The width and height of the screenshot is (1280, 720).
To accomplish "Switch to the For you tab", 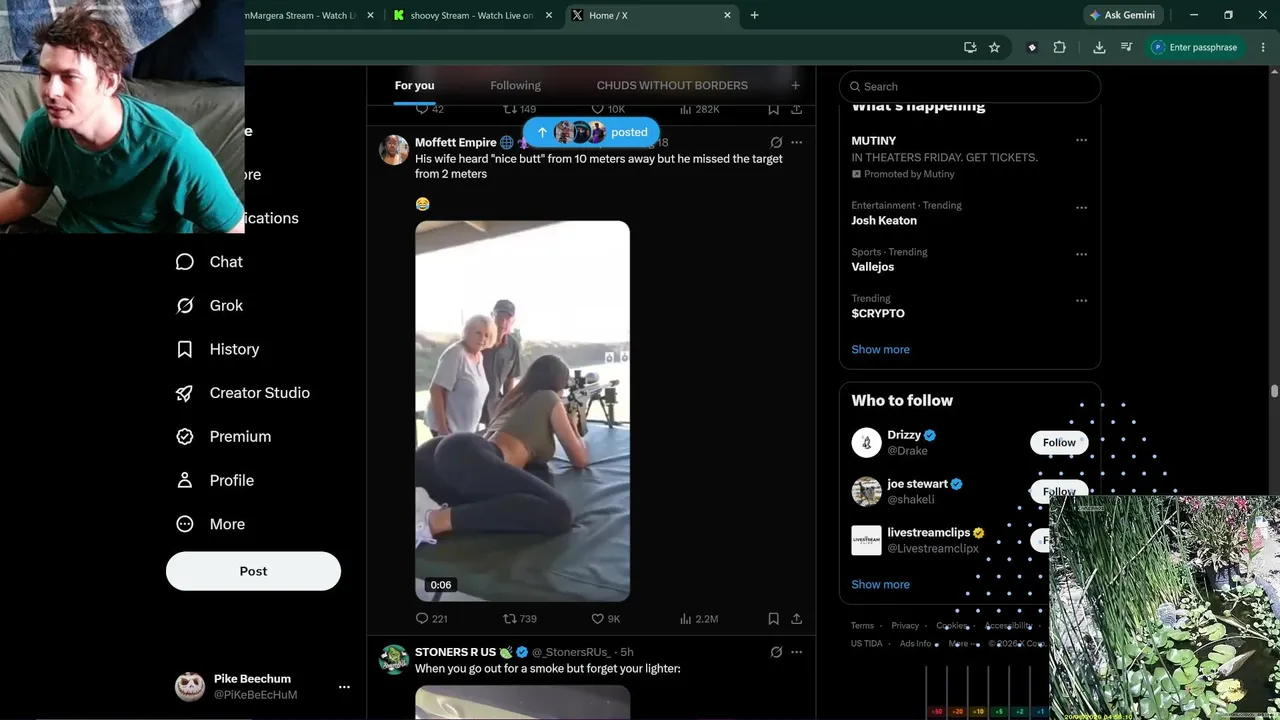I will point(414,86).
